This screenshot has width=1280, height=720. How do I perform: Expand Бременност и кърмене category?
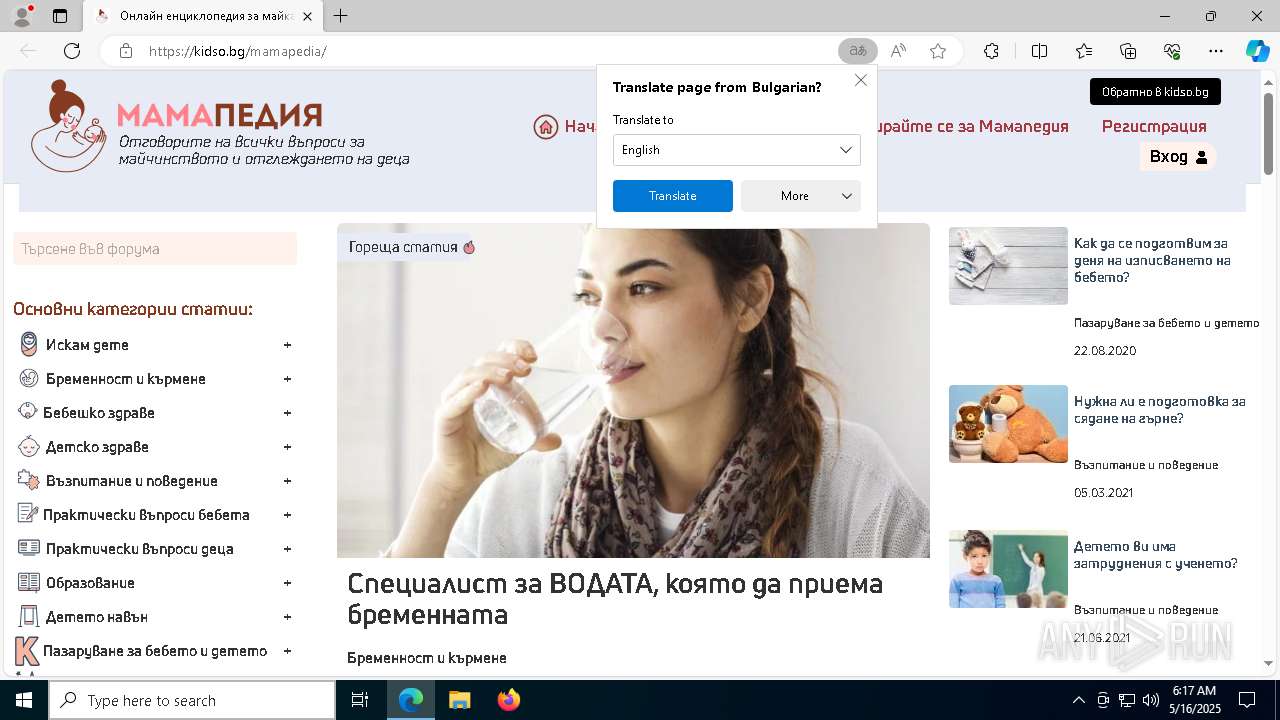click(287, 379)
